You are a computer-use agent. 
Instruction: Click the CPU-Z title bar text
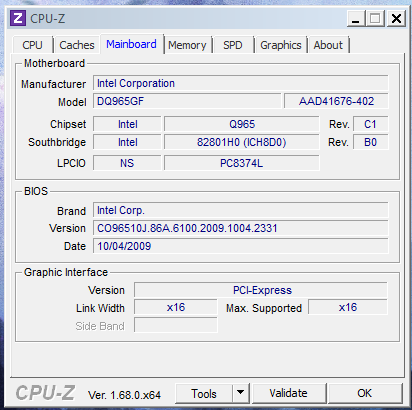pyautogui.click(x=48, y=18)
